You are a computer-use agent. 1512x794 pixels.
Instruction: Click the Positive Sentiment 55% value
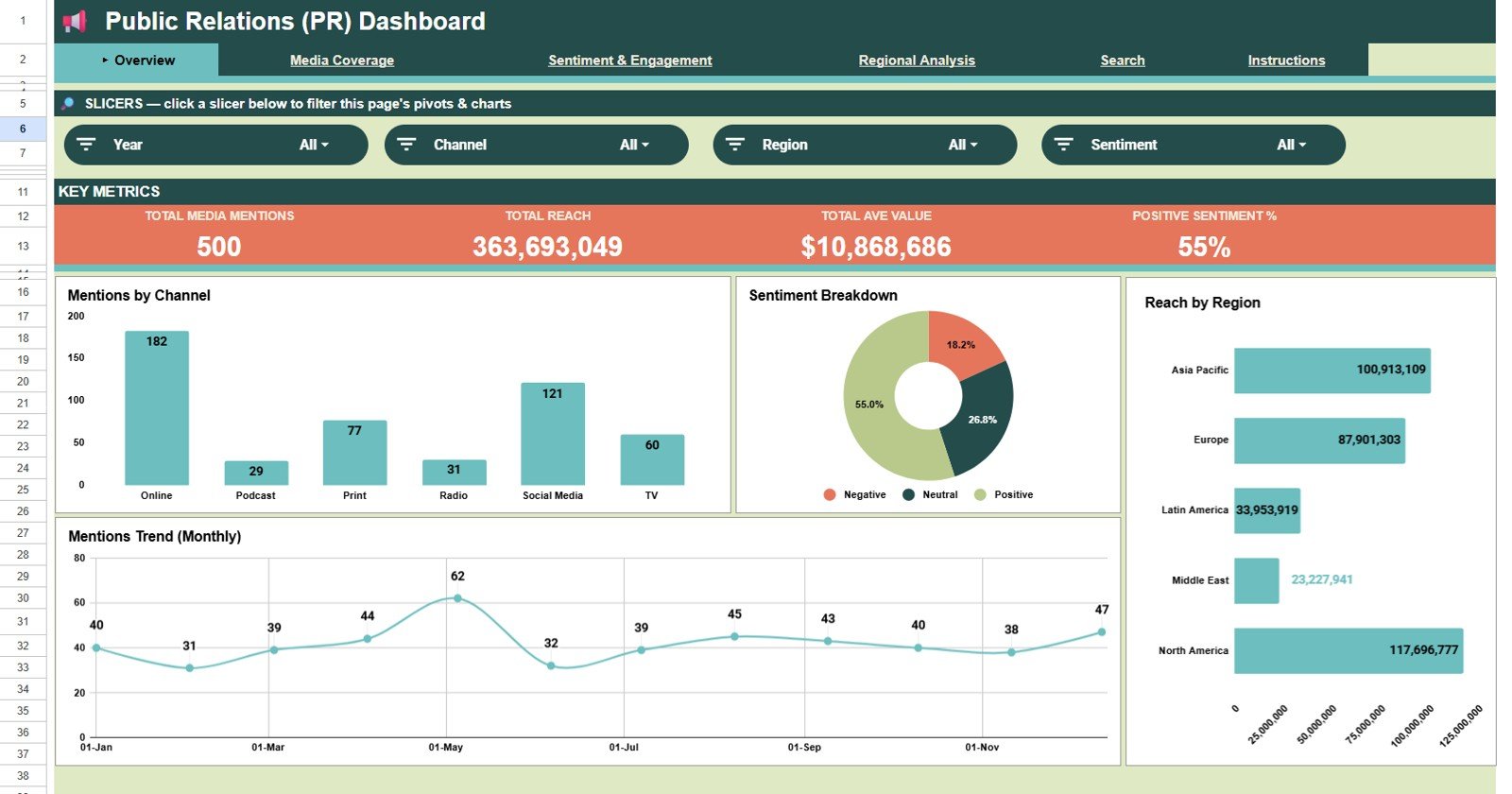click(x=1204, y=247)
